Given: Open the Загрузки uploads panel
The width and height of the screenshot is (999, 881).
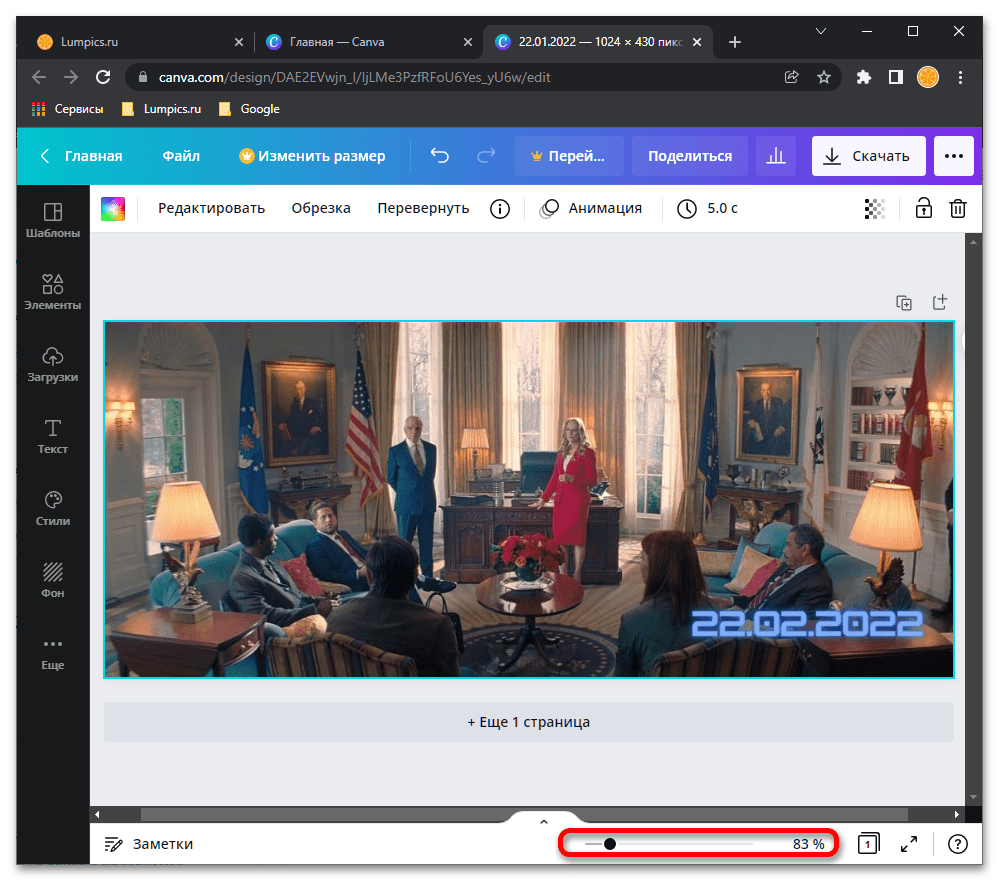Looking at the screenshot, I should 53,364.
